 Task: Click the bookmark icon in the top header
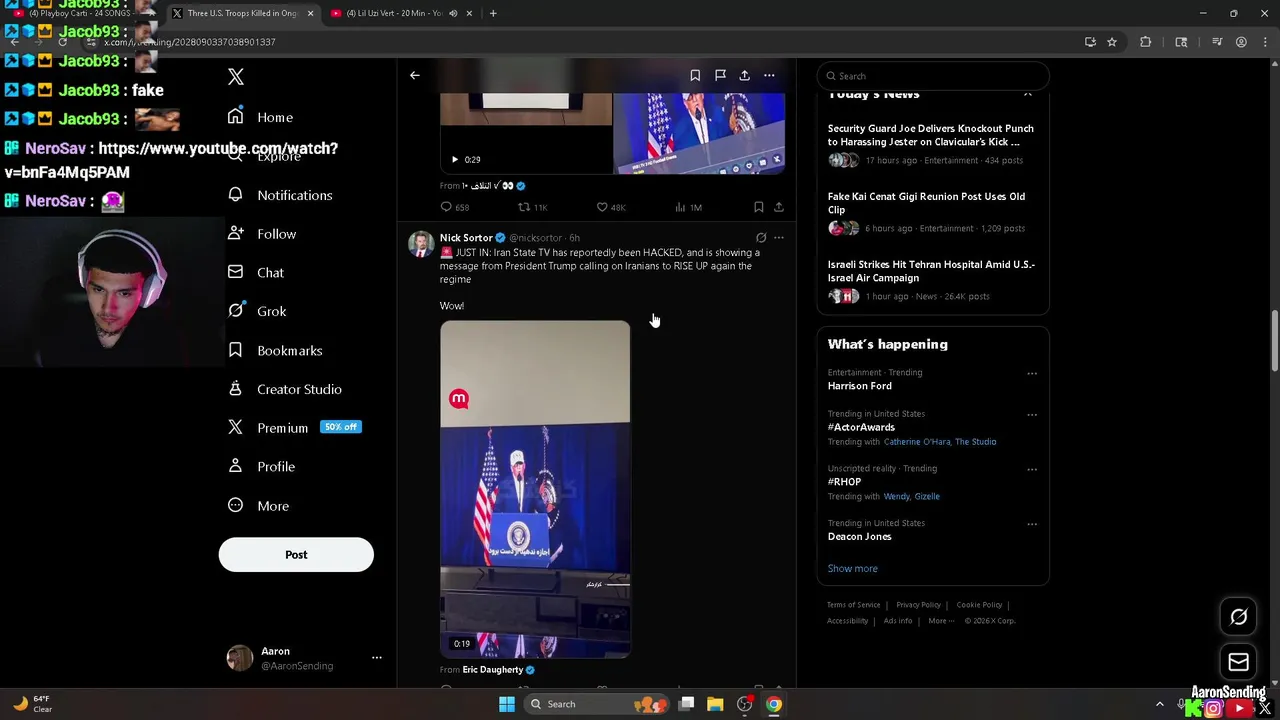[695, 76]
